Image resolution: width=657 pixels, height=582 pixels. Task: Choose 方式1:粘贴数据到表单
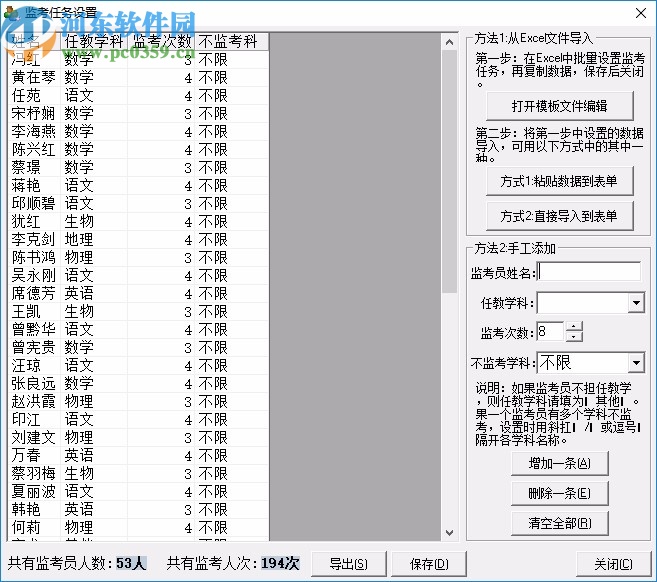coord(559,181)
